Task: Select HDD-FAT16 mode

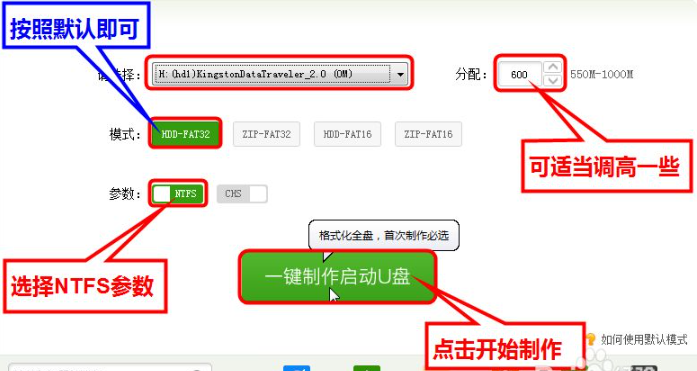Action: [347, 134]
